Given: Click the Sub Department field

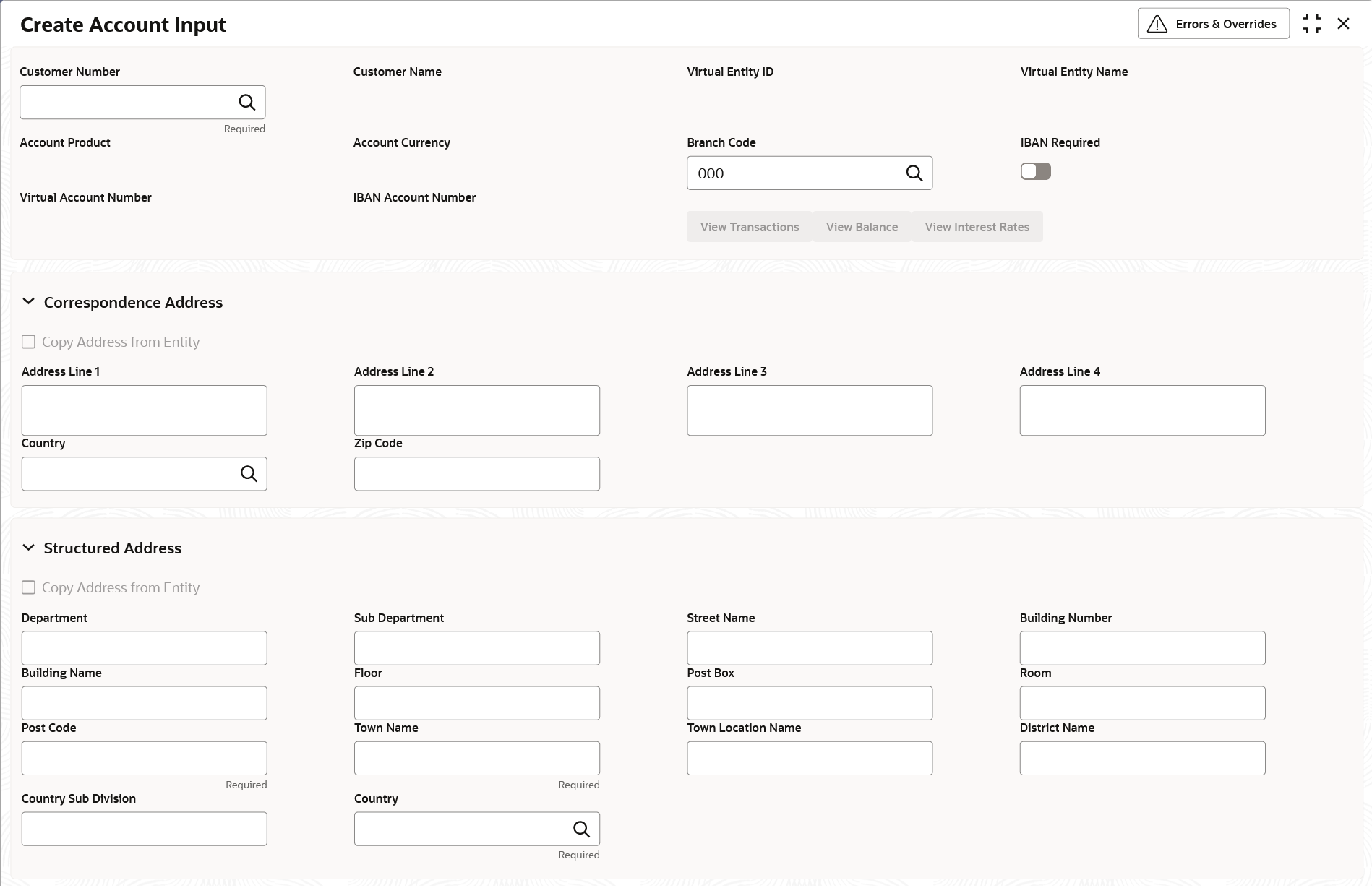Looking at the screenshot, I should (x=477, y=648).
